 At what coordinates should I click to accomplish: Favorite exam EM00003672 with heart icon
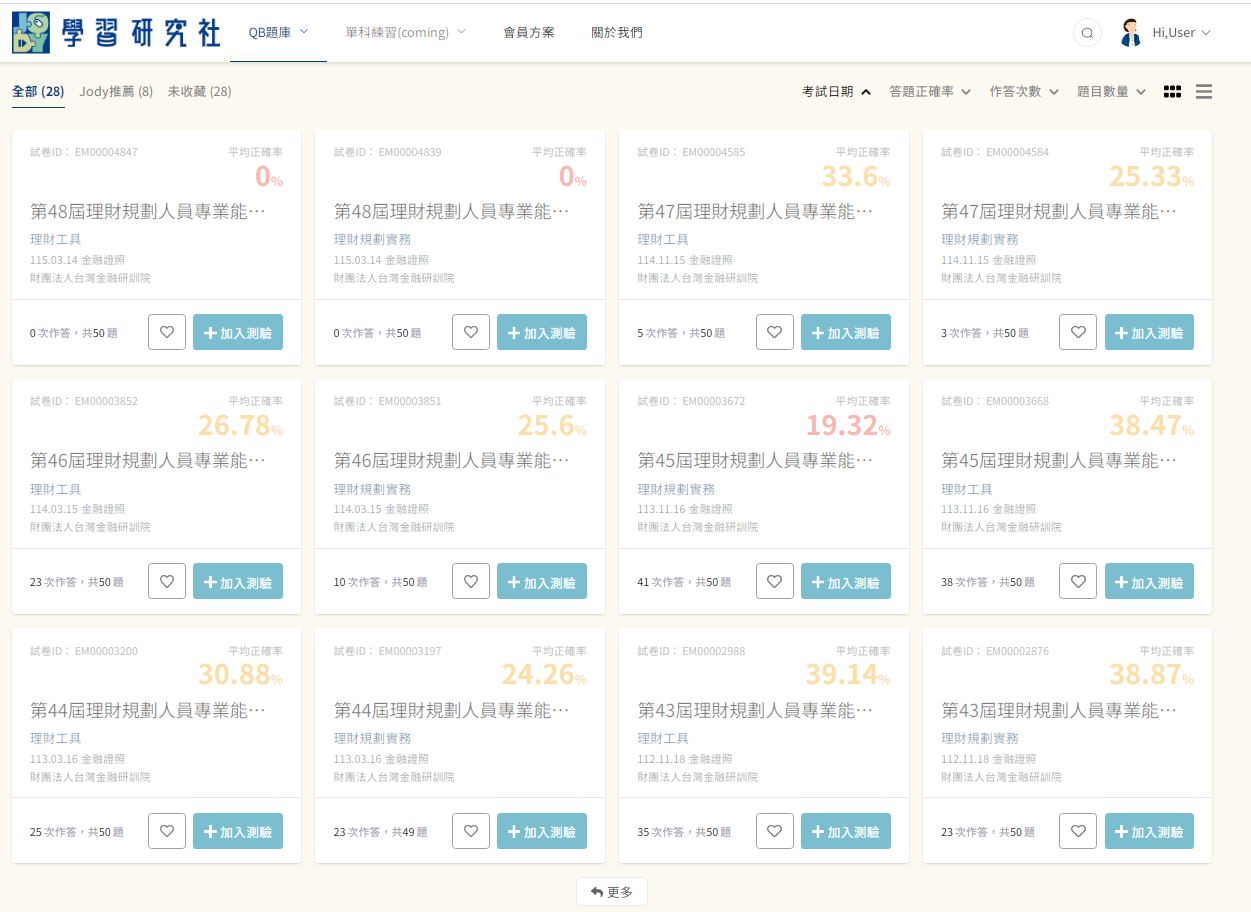pyautogui.click(x=774, y=582)
